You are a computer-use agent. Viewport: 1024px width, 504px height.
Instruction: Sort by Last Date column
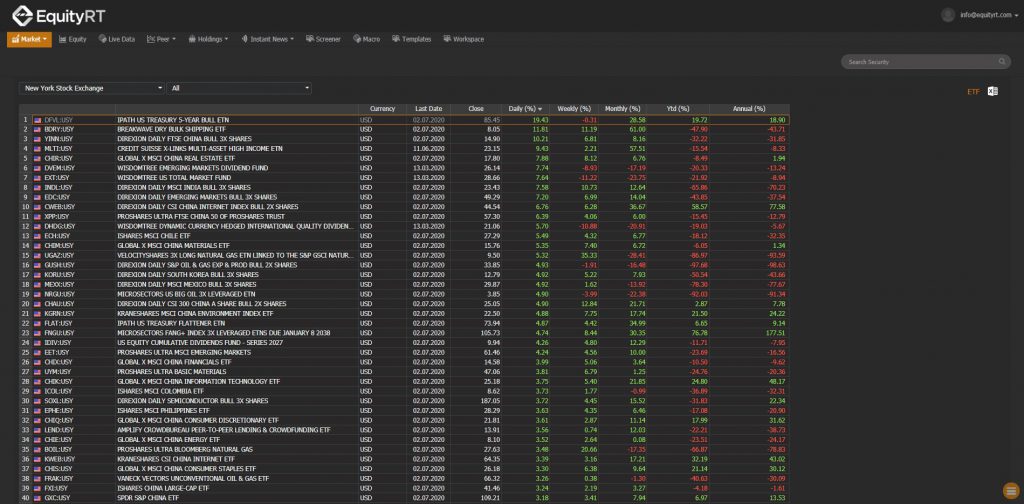tap(428, 109)
